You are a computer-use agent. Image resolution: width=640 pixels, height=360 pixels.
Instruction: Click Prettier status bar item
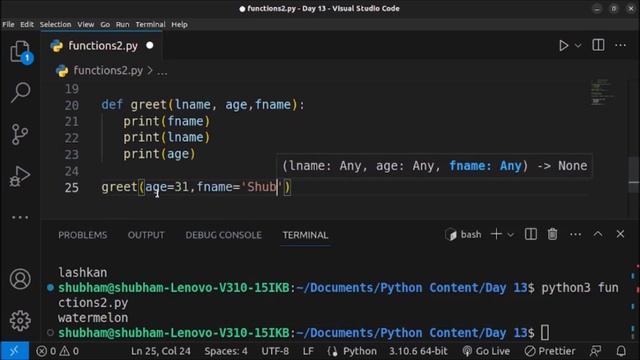[550, 351]
